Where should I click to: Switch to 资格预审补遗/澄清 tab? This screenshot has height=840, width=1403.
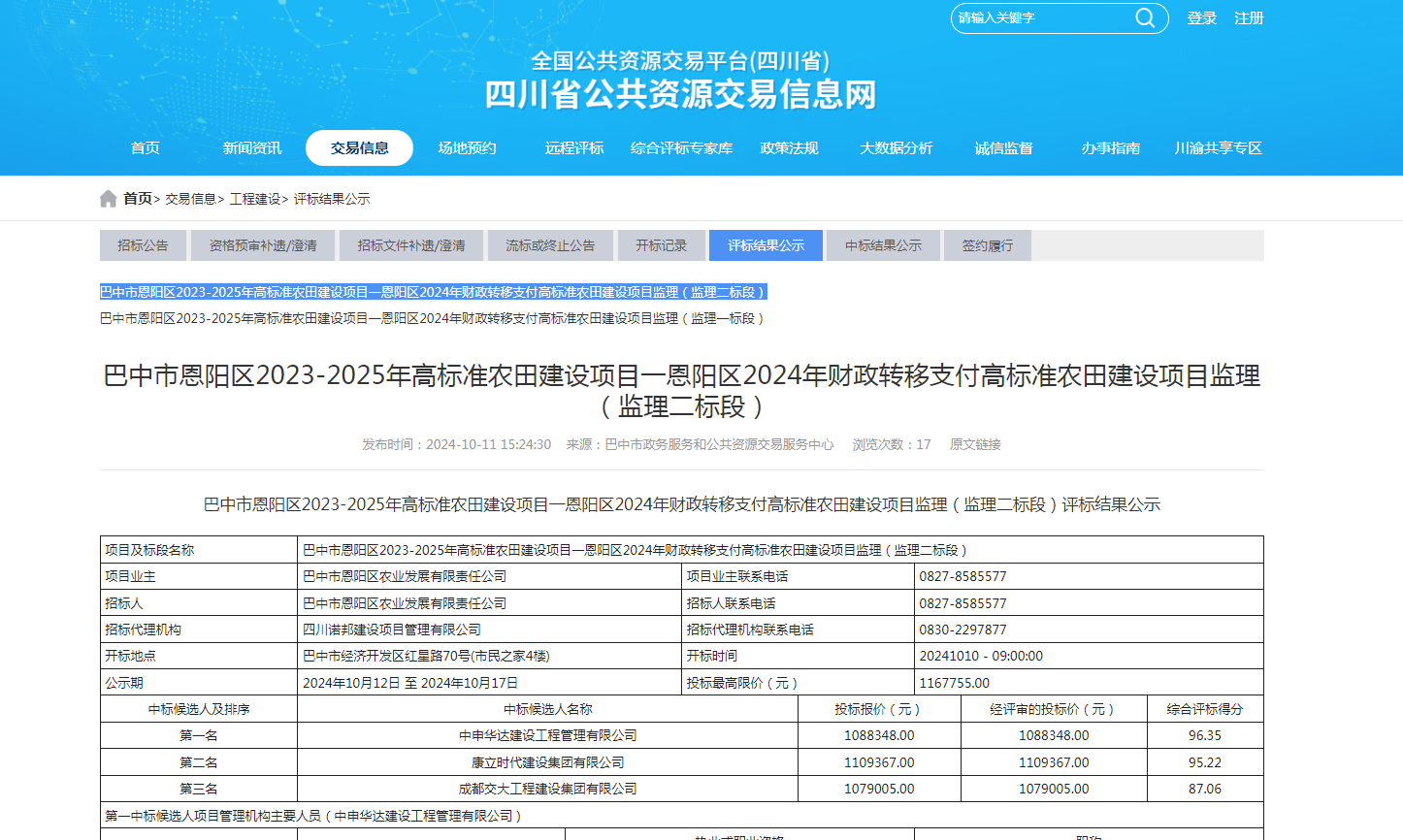(x=263, y=245)
